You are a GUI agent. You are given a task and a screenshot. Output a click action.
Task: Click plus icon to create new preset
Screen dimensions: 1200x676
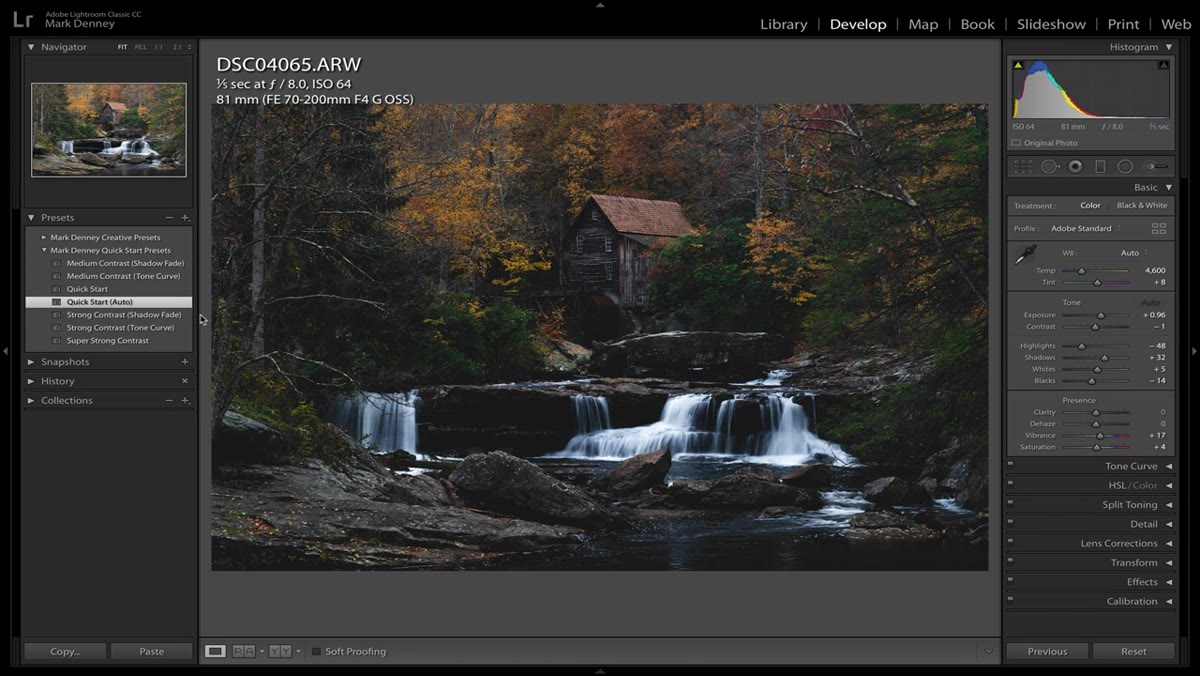coord(185,217)
